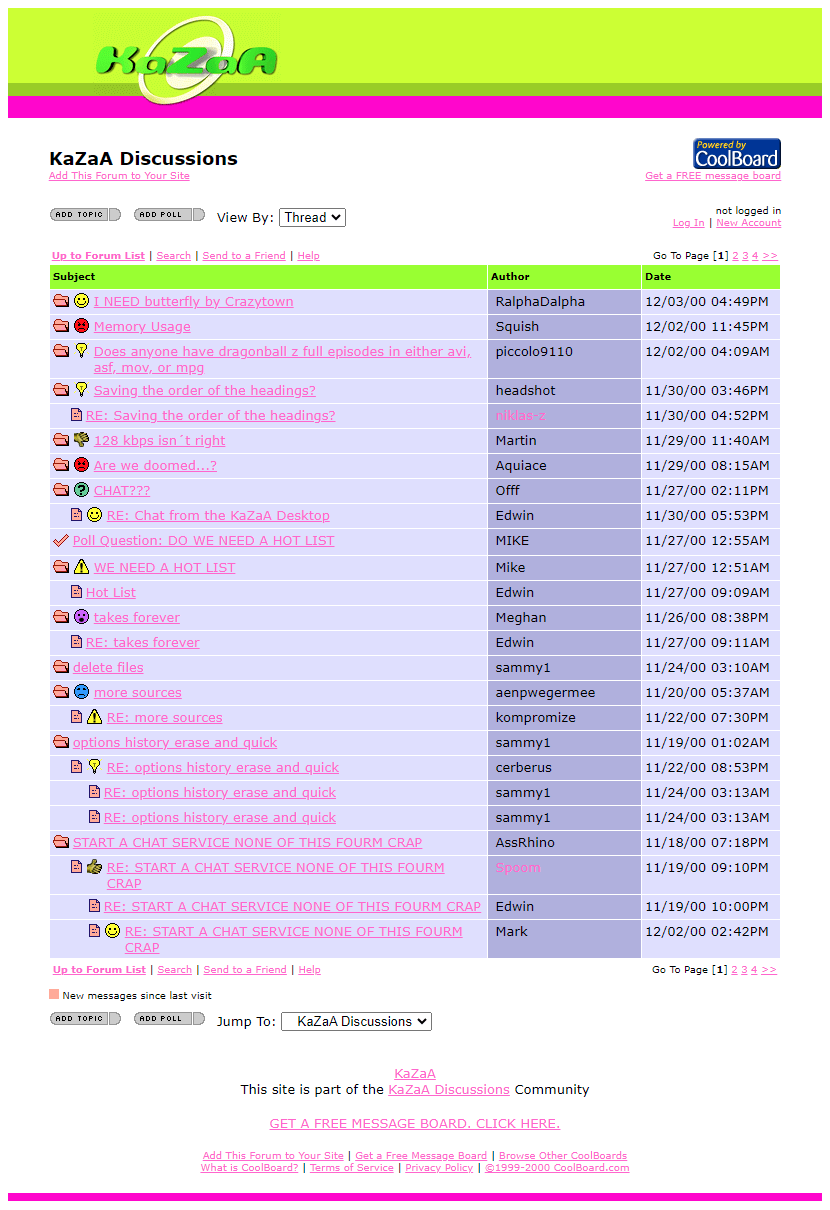Image resolution: width=830 pixels, height=1210 pixels.
Task: Click Get a FREE message board link under badge
Action: [x=713, y=176]
